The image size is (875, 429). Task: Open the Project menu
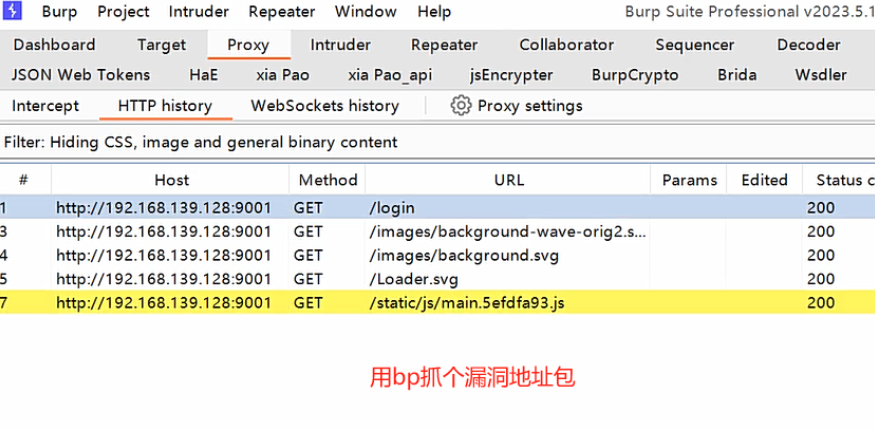coord(123,11)
